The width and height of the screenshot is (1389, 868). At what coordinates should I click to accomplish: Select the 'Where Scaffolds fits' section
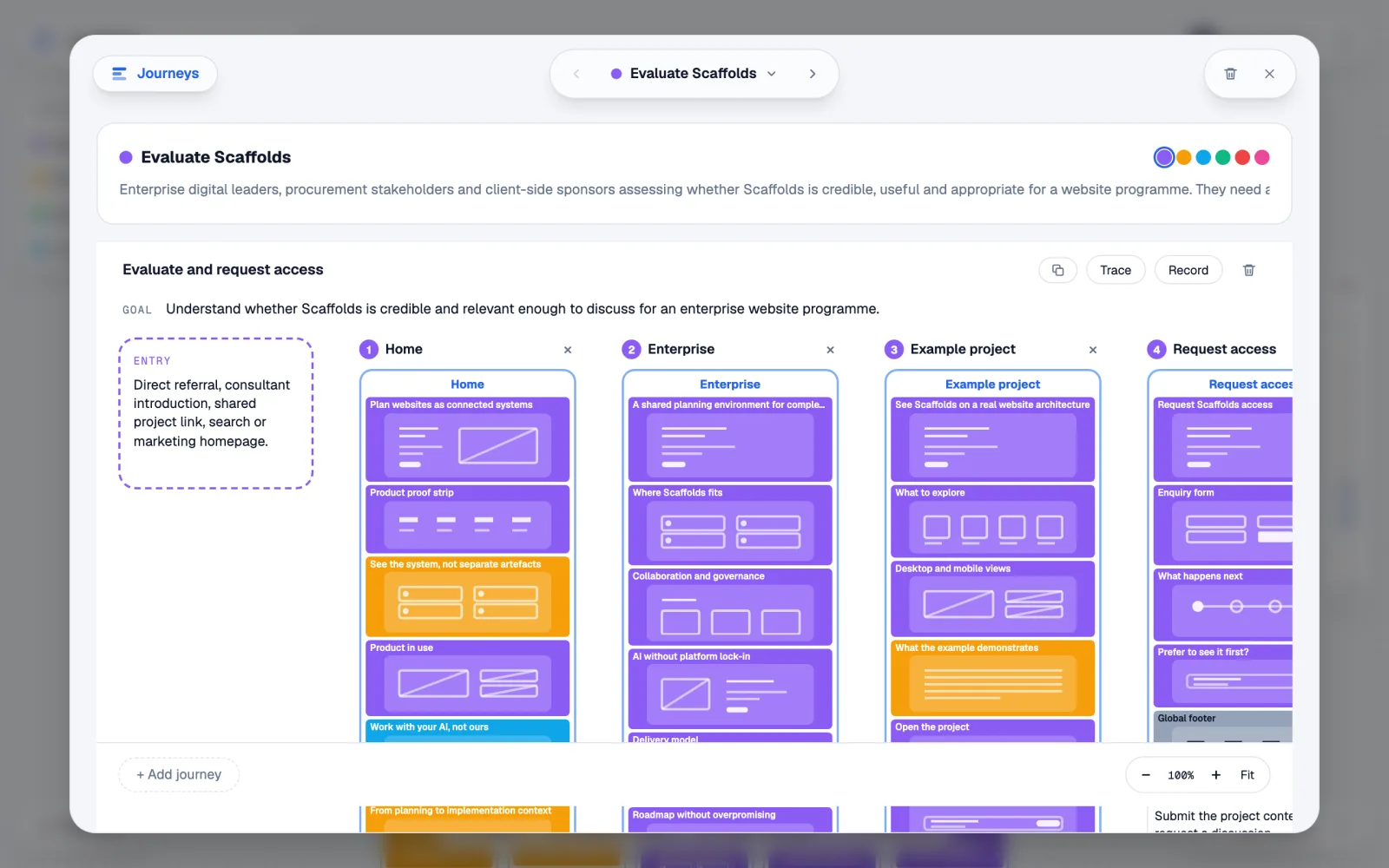730,525
